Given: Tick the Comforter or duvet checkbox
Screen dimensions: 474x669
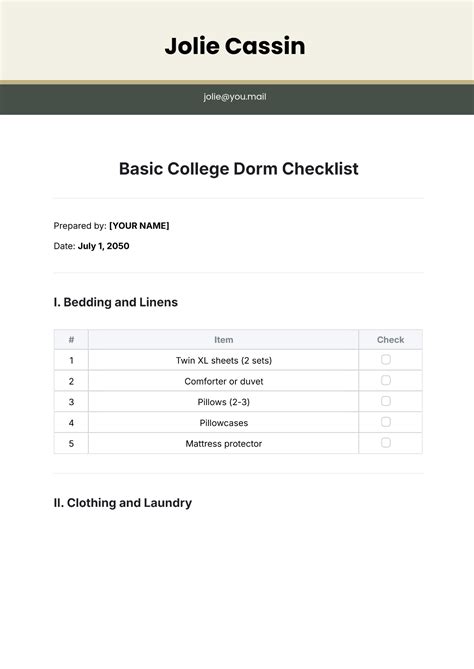Looking at the screenshot, I should [386, 380].
